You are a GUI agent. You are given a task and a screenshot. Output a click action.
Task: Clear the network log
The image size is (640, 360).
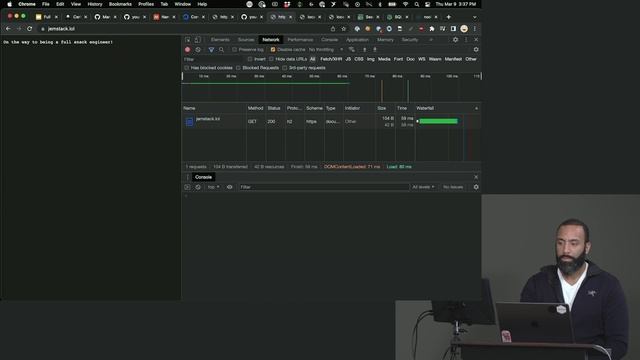click(x=198, y=49)
